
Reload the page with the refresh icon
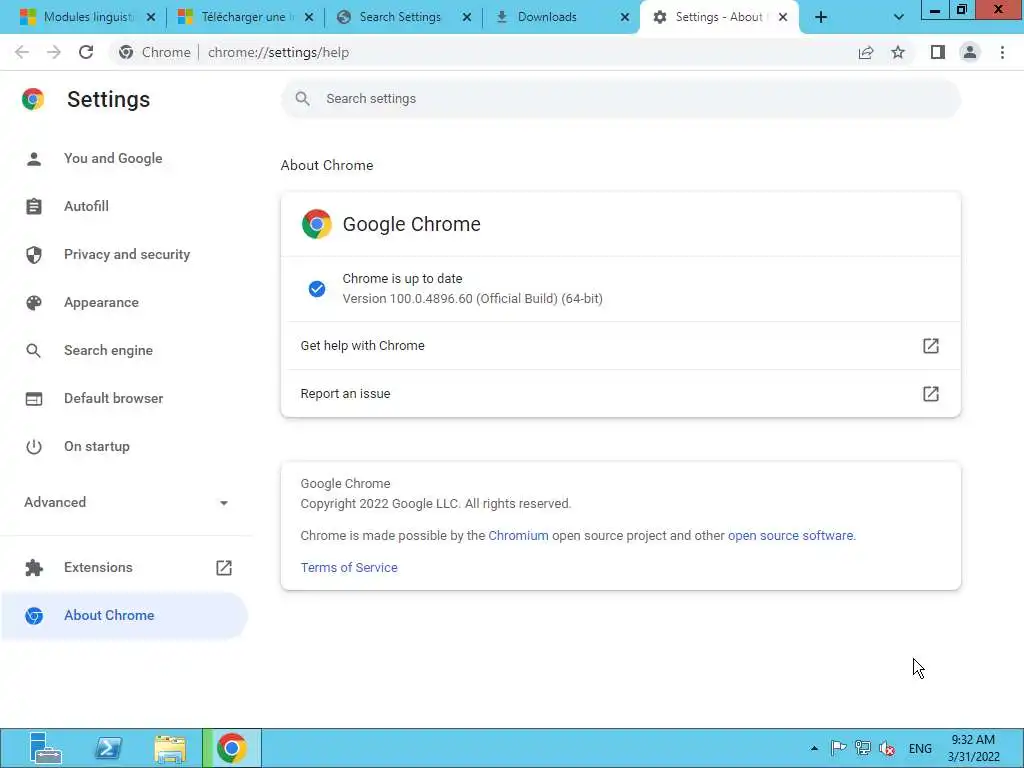[x=86, y=52]
